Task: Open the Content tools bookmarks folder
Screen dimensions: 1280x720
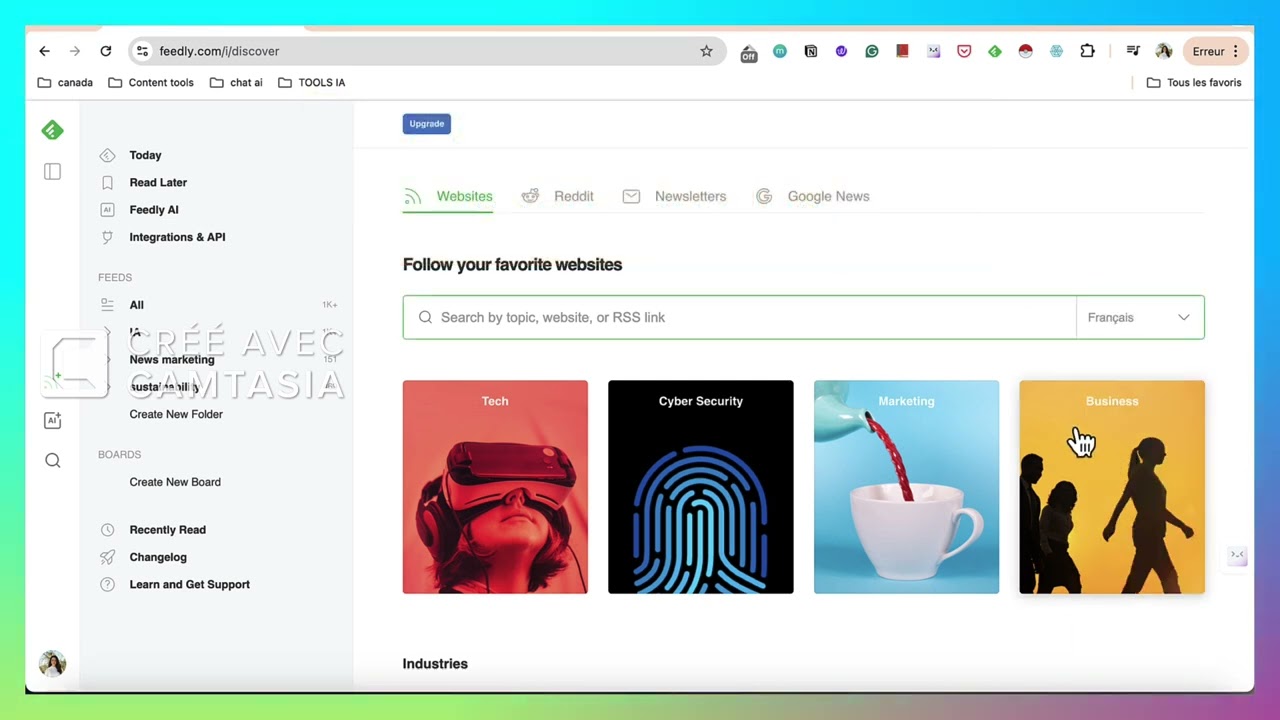Action: [151, 82]
